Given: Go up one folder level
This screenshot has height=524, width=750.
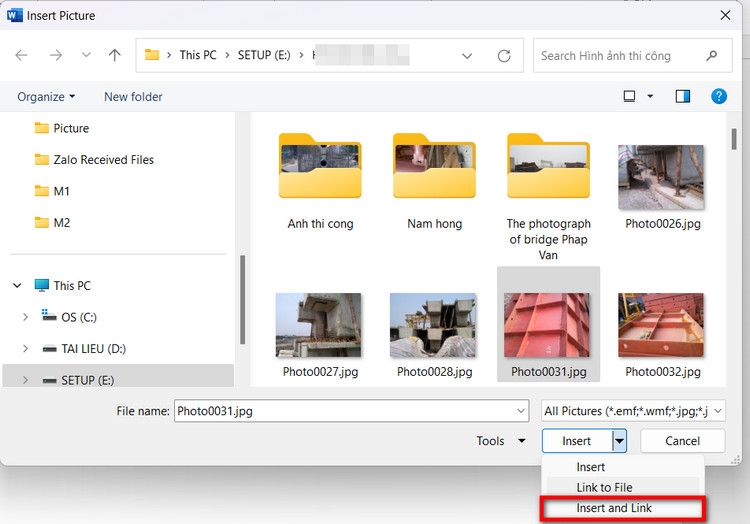Looking at the screenshot, I should pyautogui.click(x=114, y=55).
